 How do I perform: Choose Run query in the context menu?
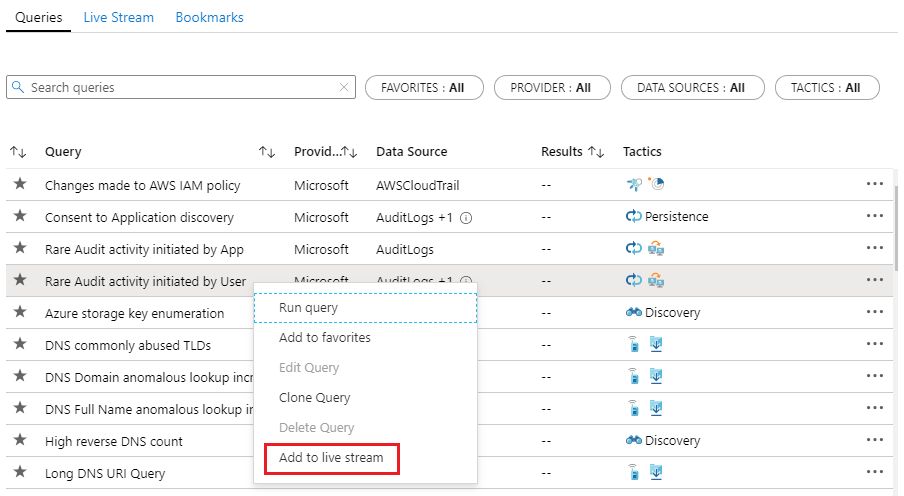pyautogui.click(x=308, y=308)
